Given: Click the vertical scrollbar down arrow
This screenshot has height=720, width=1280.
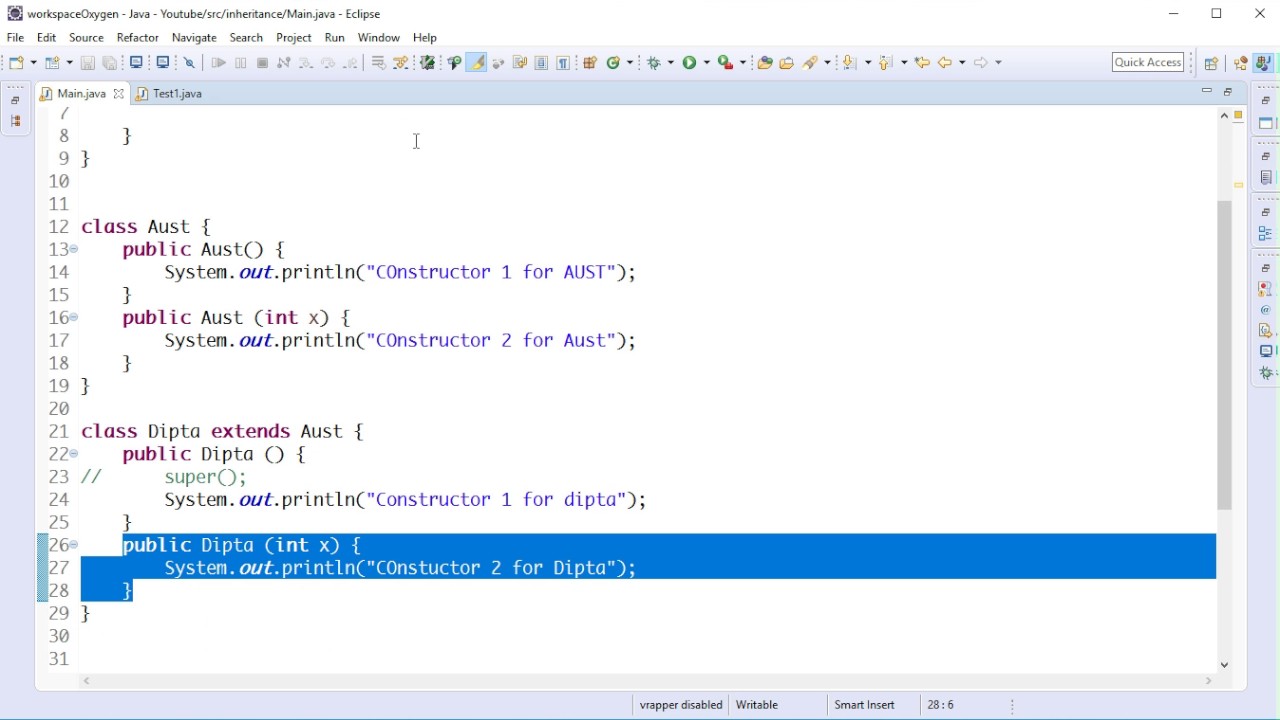Looking at the screenshot, I should 1225,665.
